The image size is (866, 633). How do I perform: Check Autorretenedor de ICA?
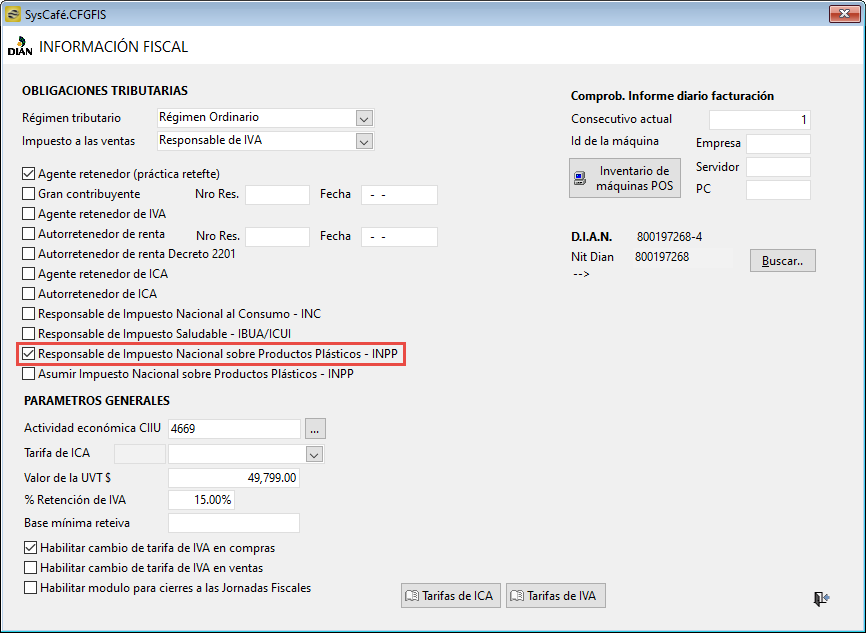click(28, 294)
